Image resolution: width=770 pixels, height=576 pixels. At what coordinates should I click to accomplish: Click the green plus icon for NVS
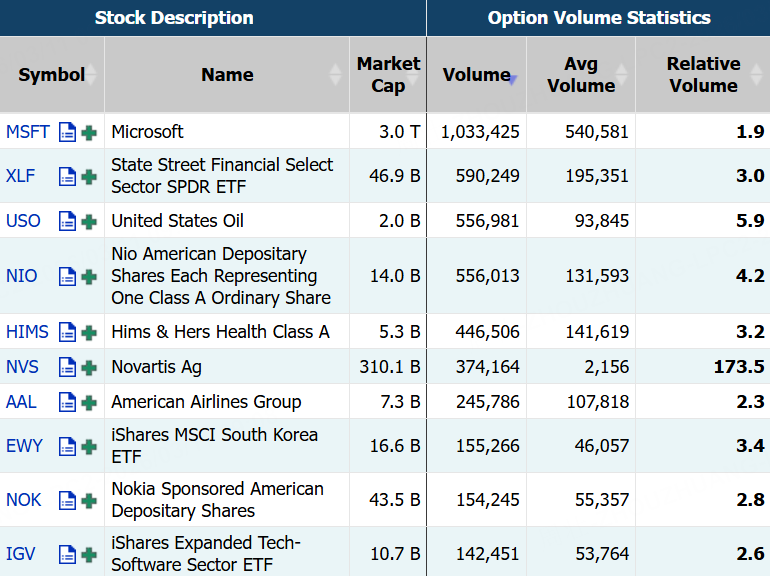pos(89,367)
